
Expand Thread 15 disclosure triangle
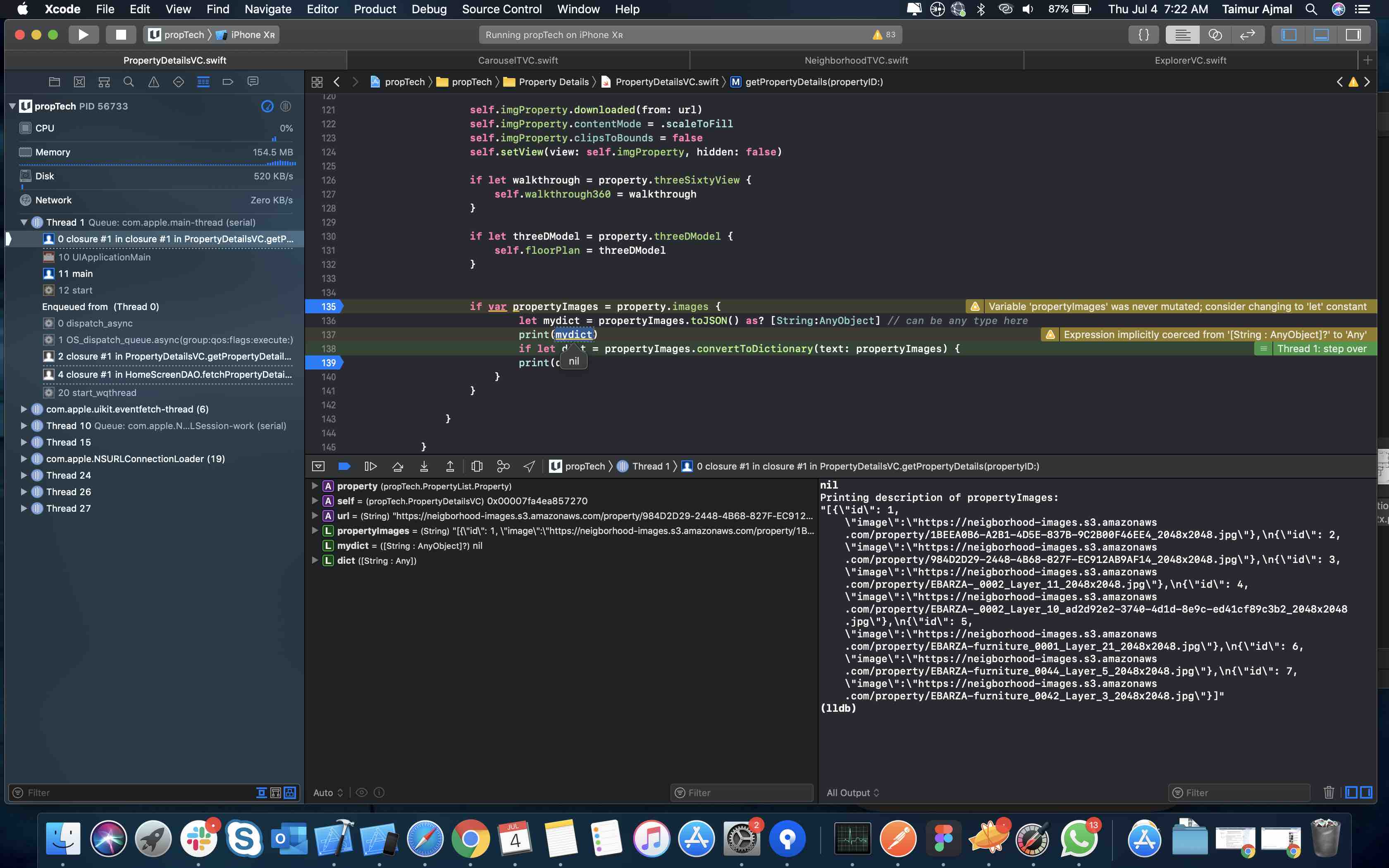24,442
